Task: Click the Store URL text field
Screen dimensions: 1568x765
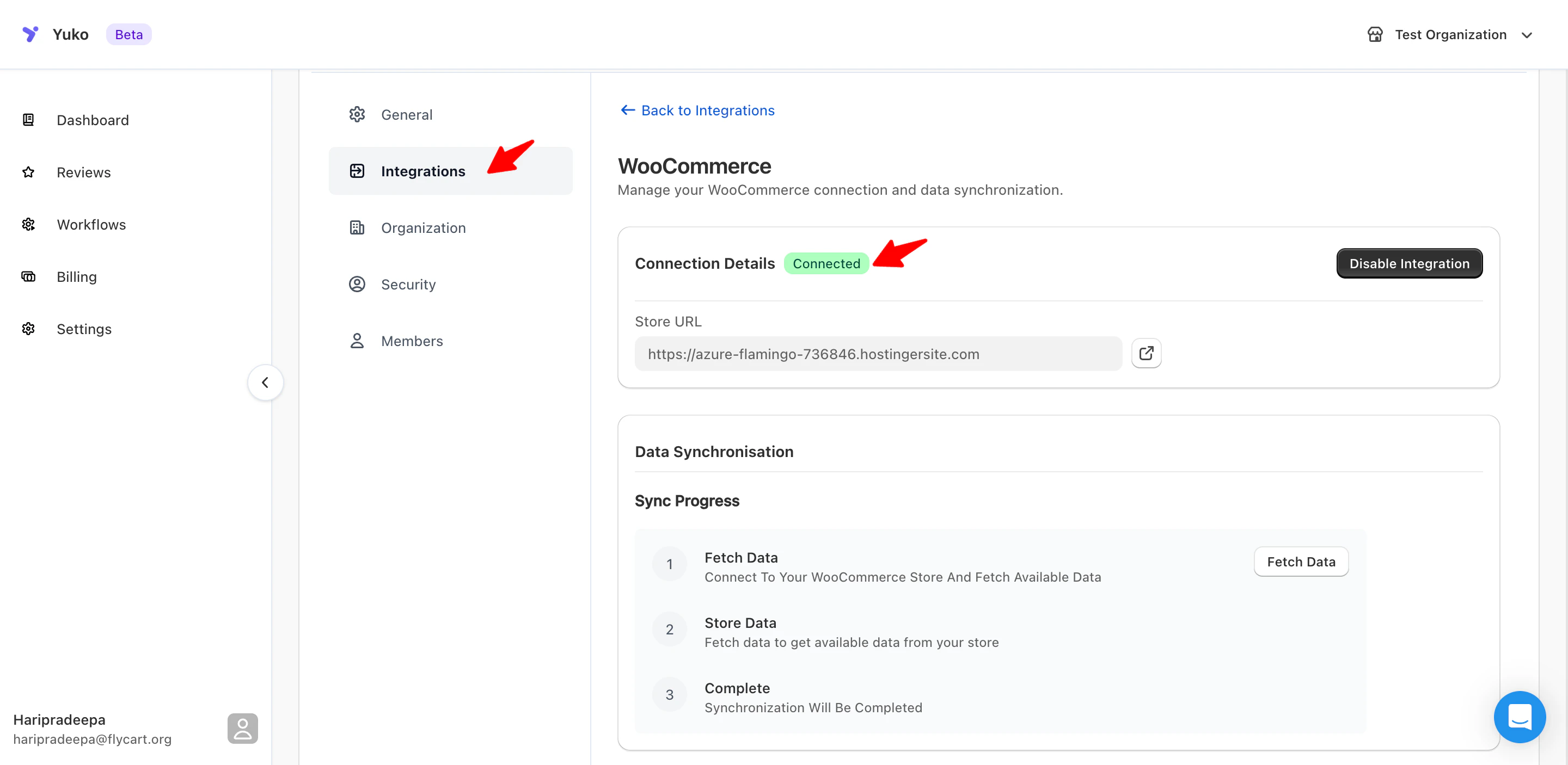Action: (x=877, y=354)
